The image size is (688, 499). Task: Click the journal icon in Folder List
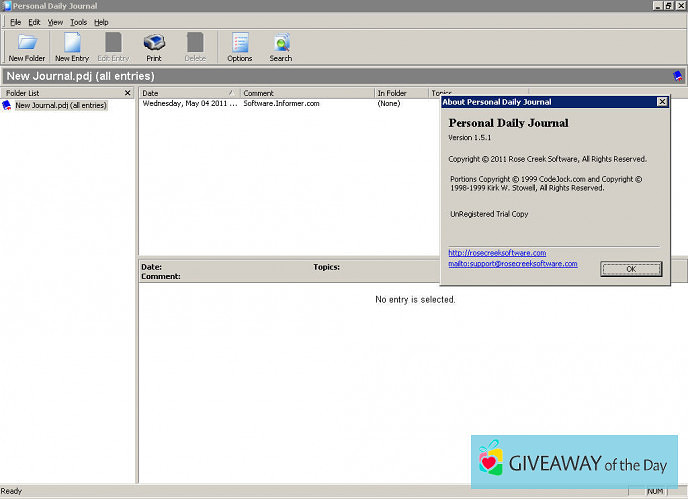click(8, 105)
